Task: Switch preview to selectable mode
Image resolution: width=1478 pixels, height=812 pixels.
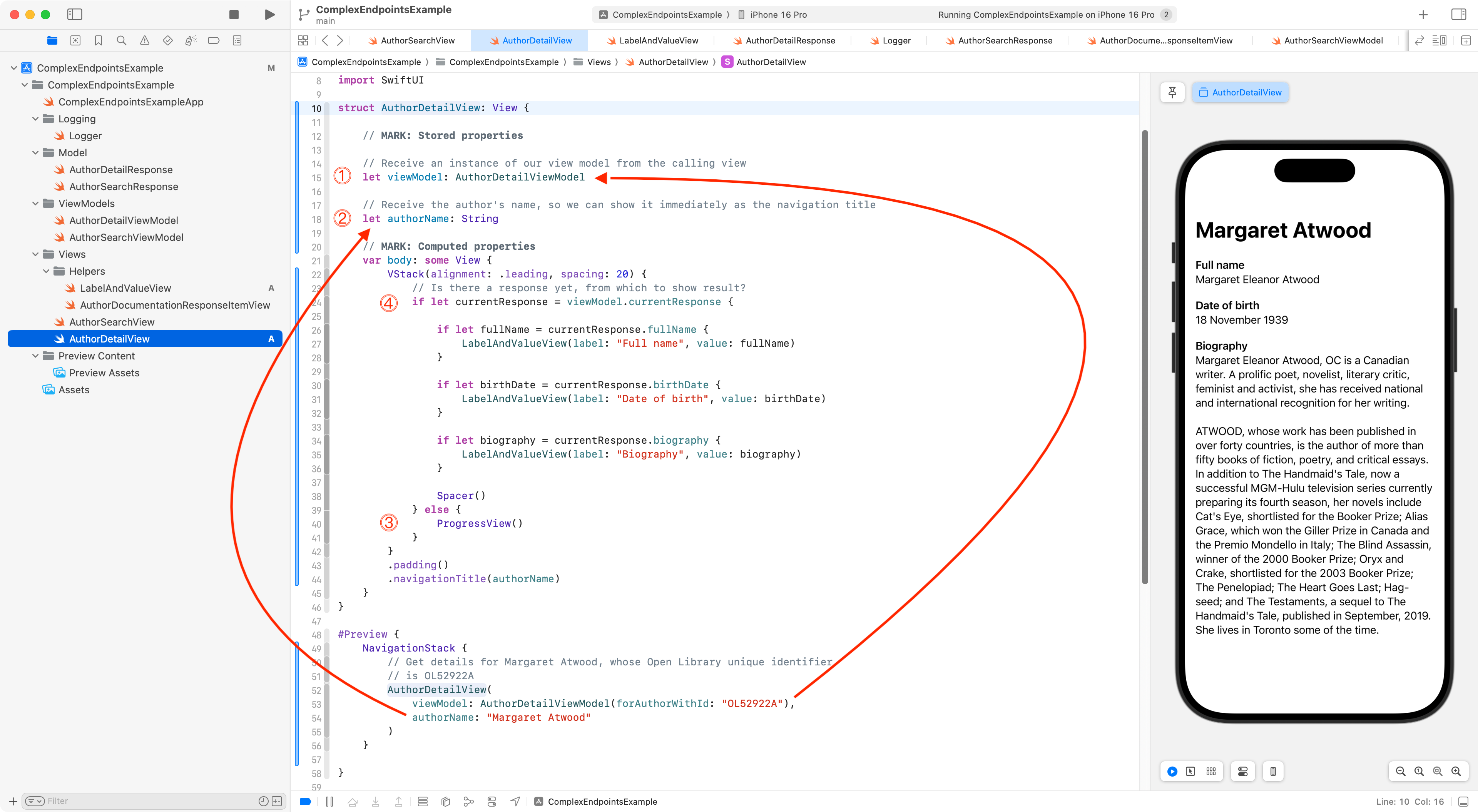Action: click(1190, 771)
